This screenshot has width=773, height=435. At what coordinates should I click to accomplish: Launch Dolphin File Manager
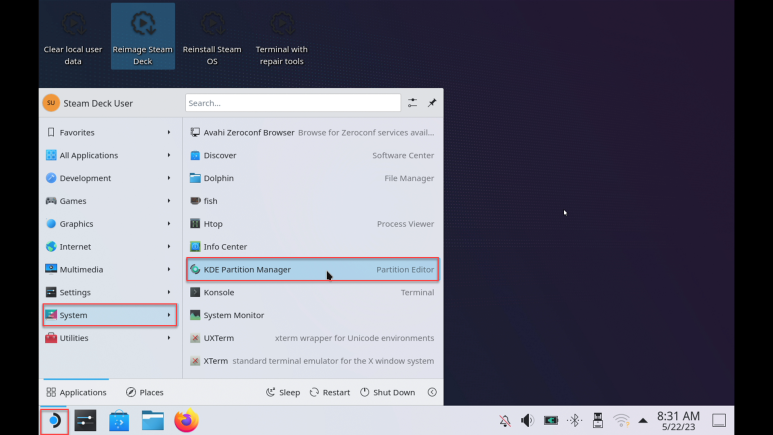[x=313, y=178]
